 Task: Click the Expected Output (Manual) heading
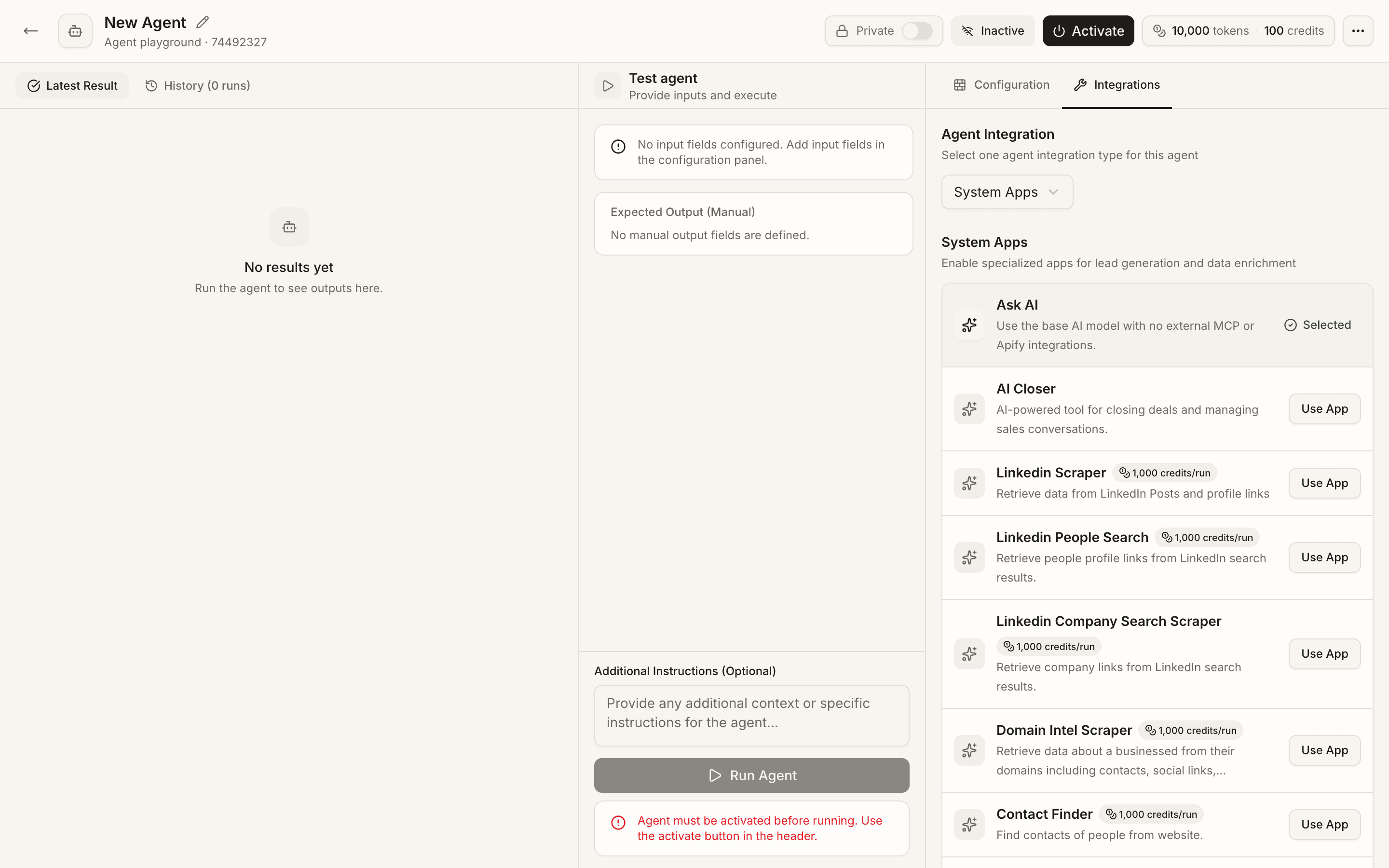682,212
